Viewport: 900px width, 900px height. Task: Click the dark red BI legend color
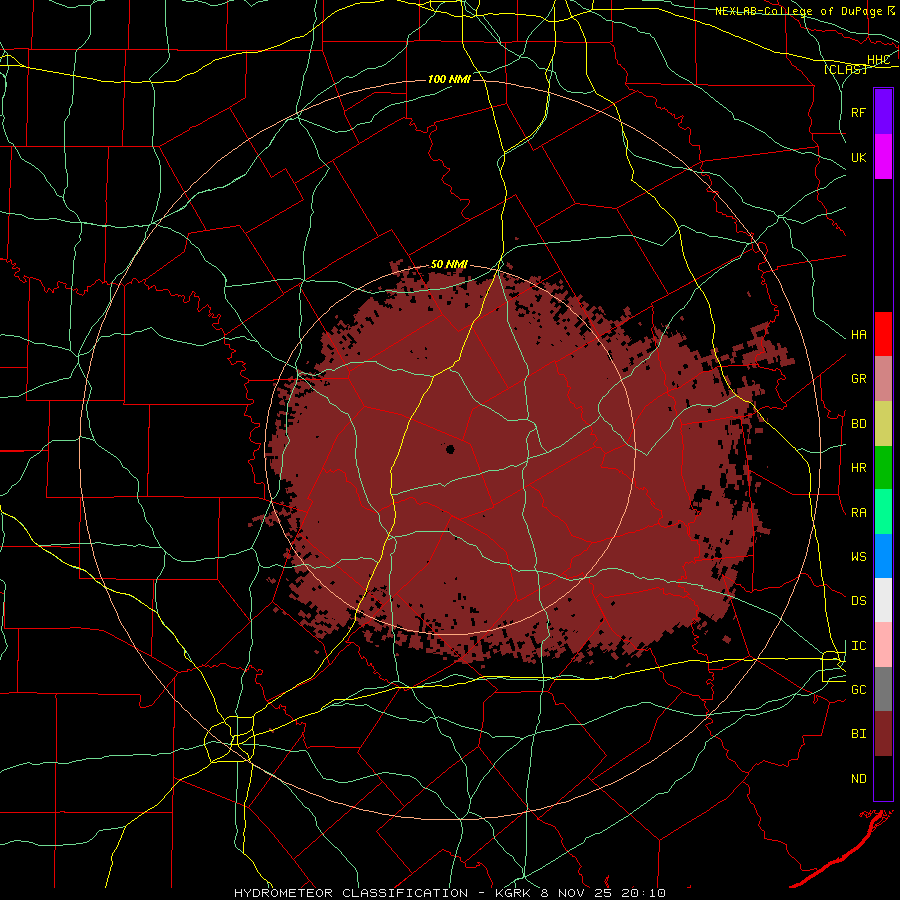click(x=883, y=734)
